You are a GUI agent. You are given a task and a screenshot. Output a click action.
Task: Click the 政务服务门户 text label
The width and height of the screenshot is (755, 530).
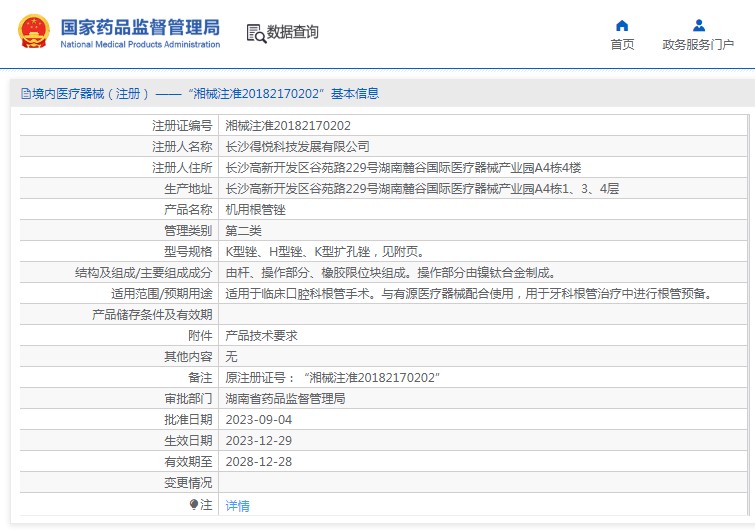(x=698, y=44)
